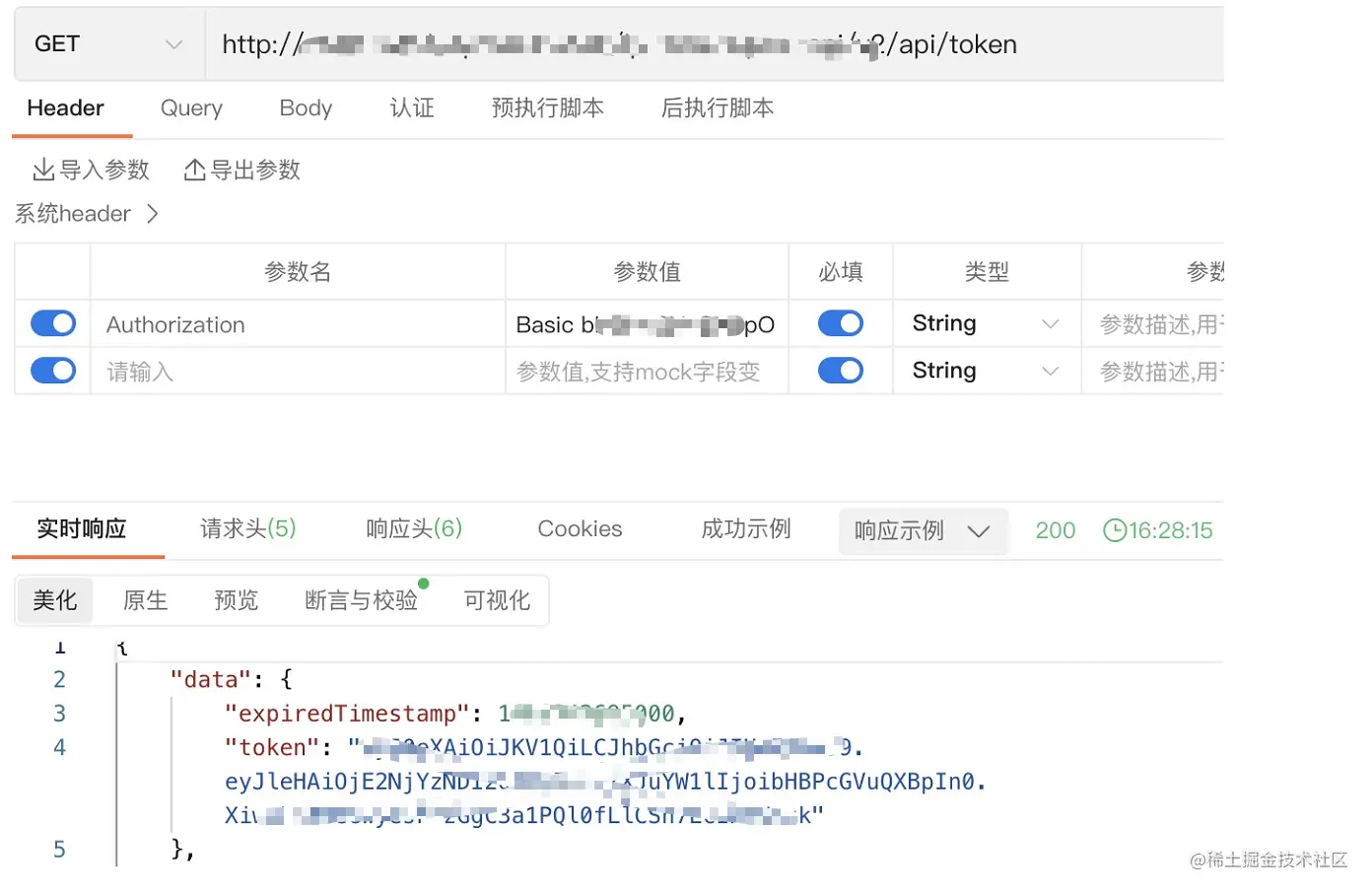
Task: Open the 响应示例 dropdown
Action: pos(924,531)
